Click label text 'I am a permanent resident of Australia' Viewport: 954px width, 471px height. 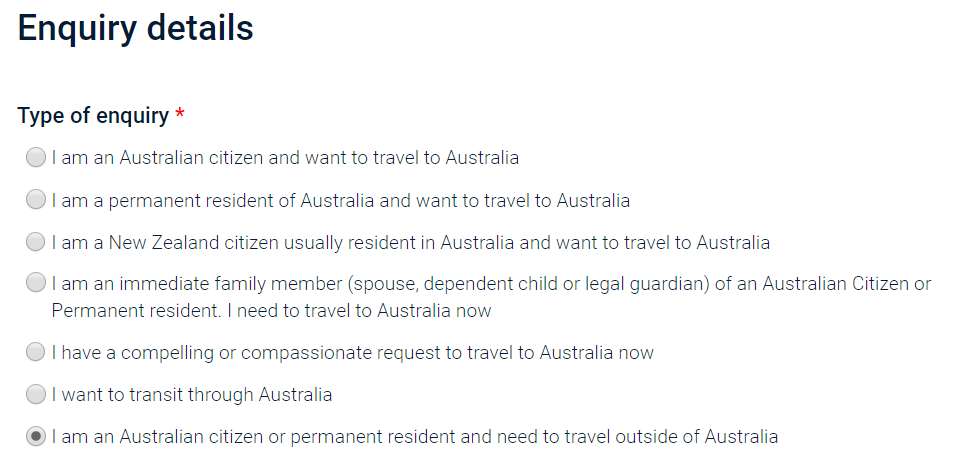pos(213,200)
